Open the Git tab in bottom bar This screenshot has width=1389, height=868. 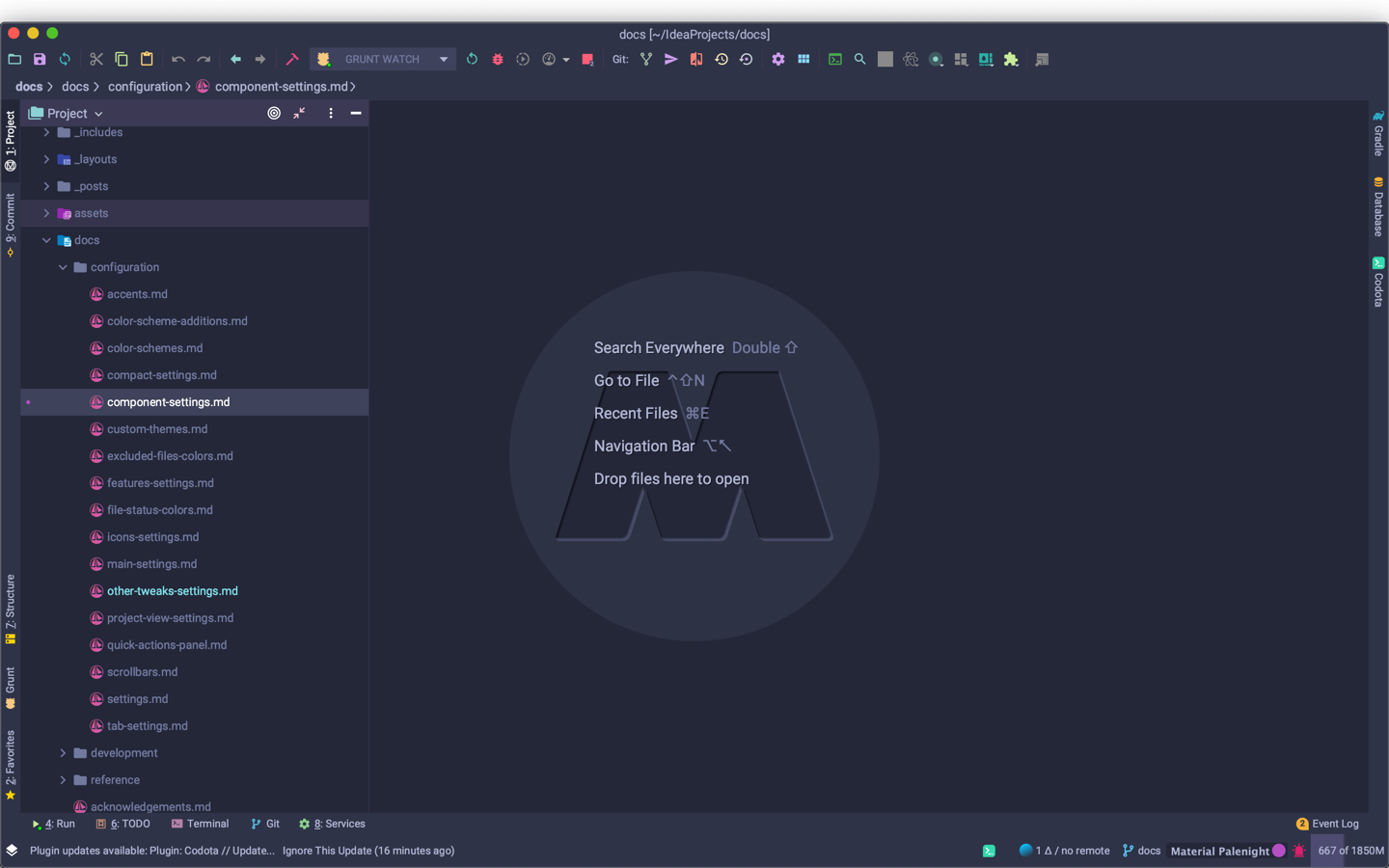point(264,824)
